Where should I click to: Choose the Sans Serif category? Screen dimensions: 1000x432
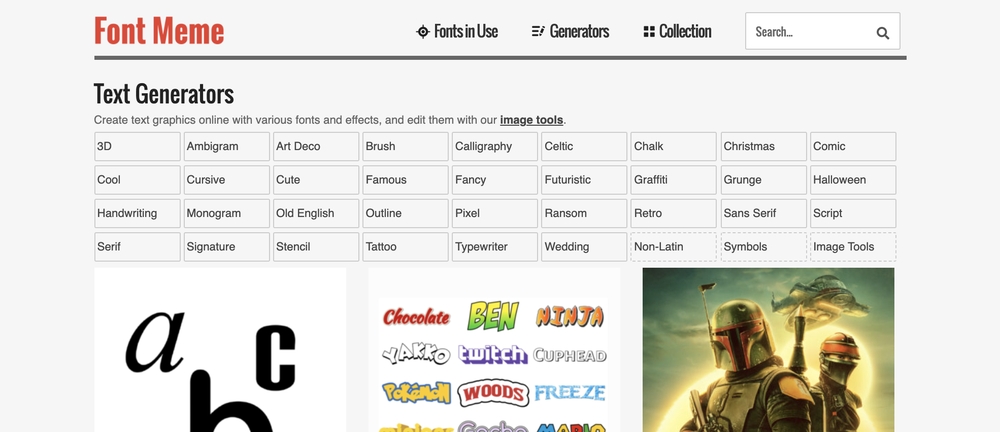[x=763, y=213]
